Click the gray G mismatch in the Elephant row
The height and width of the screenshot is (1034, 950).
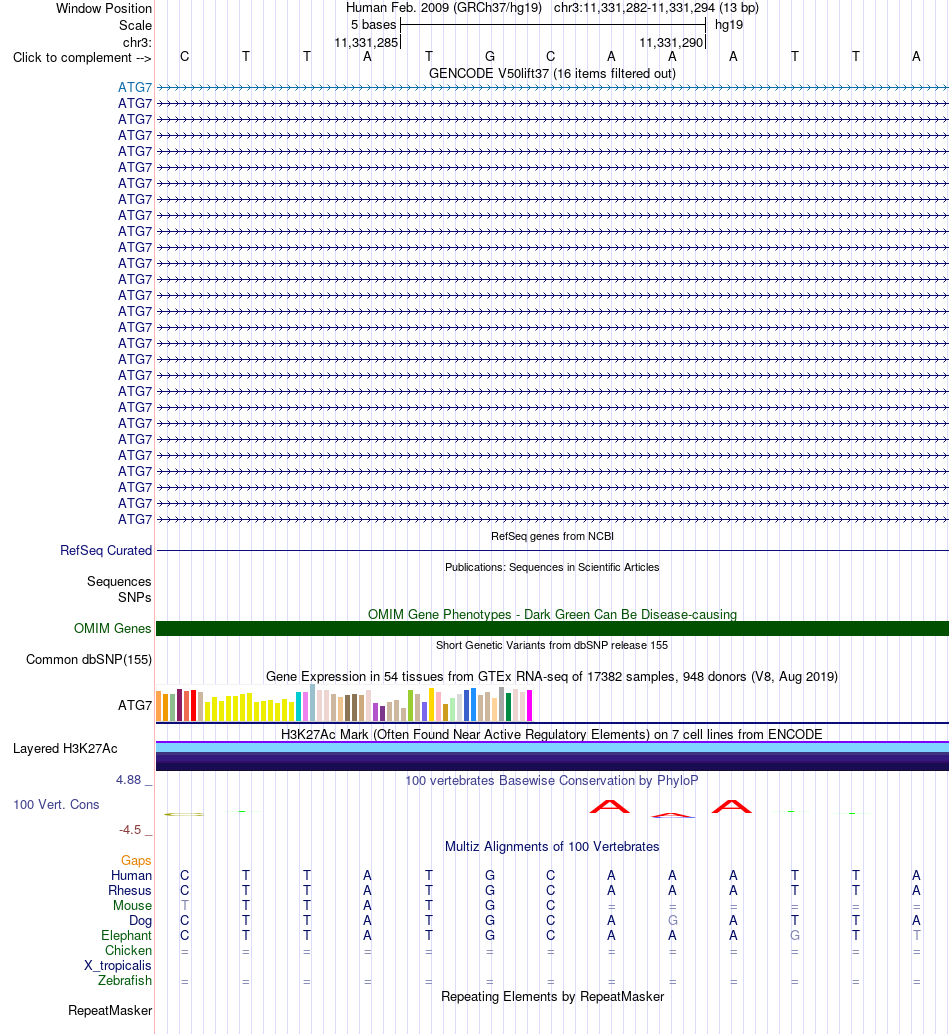[794, 936]
